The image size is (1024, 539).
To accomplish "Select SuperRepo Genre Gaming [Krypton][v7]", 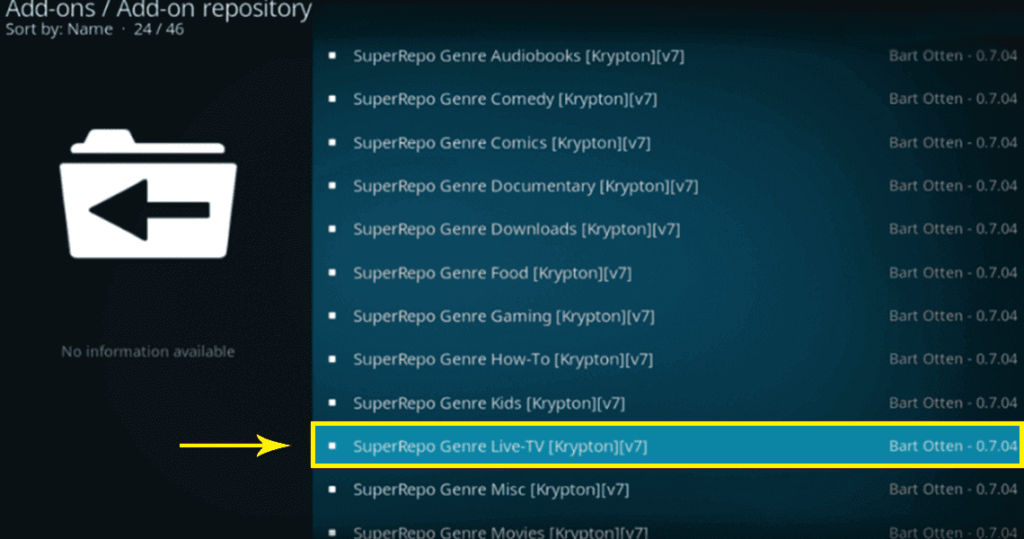I will point(668,316).
